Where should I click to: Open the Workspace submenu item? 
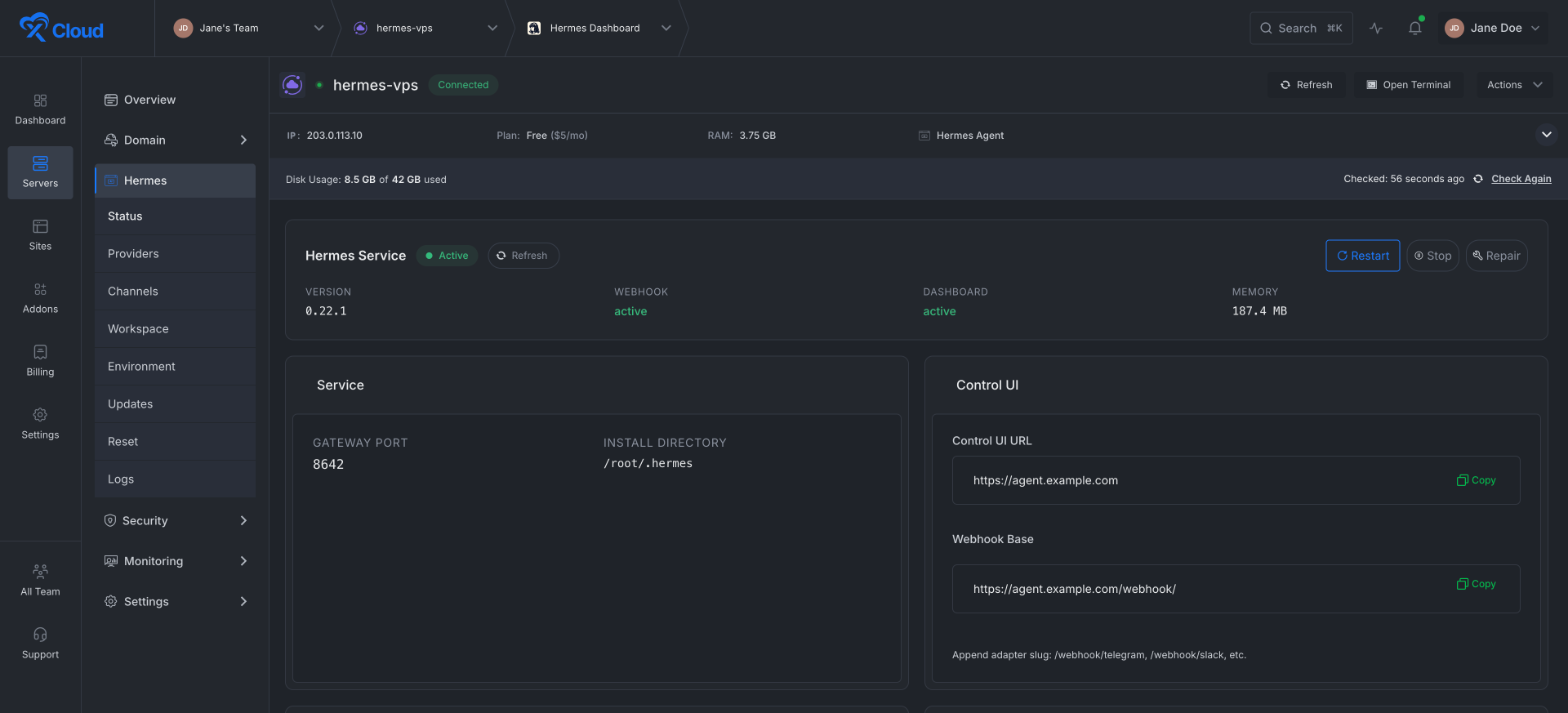[x=175, y=329]
